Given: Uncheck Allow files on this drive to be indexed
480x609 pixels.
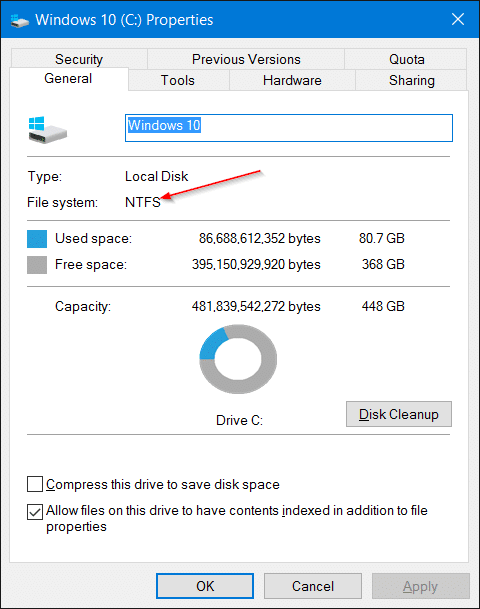Looking at the screenshot, I should coord(35,512).
